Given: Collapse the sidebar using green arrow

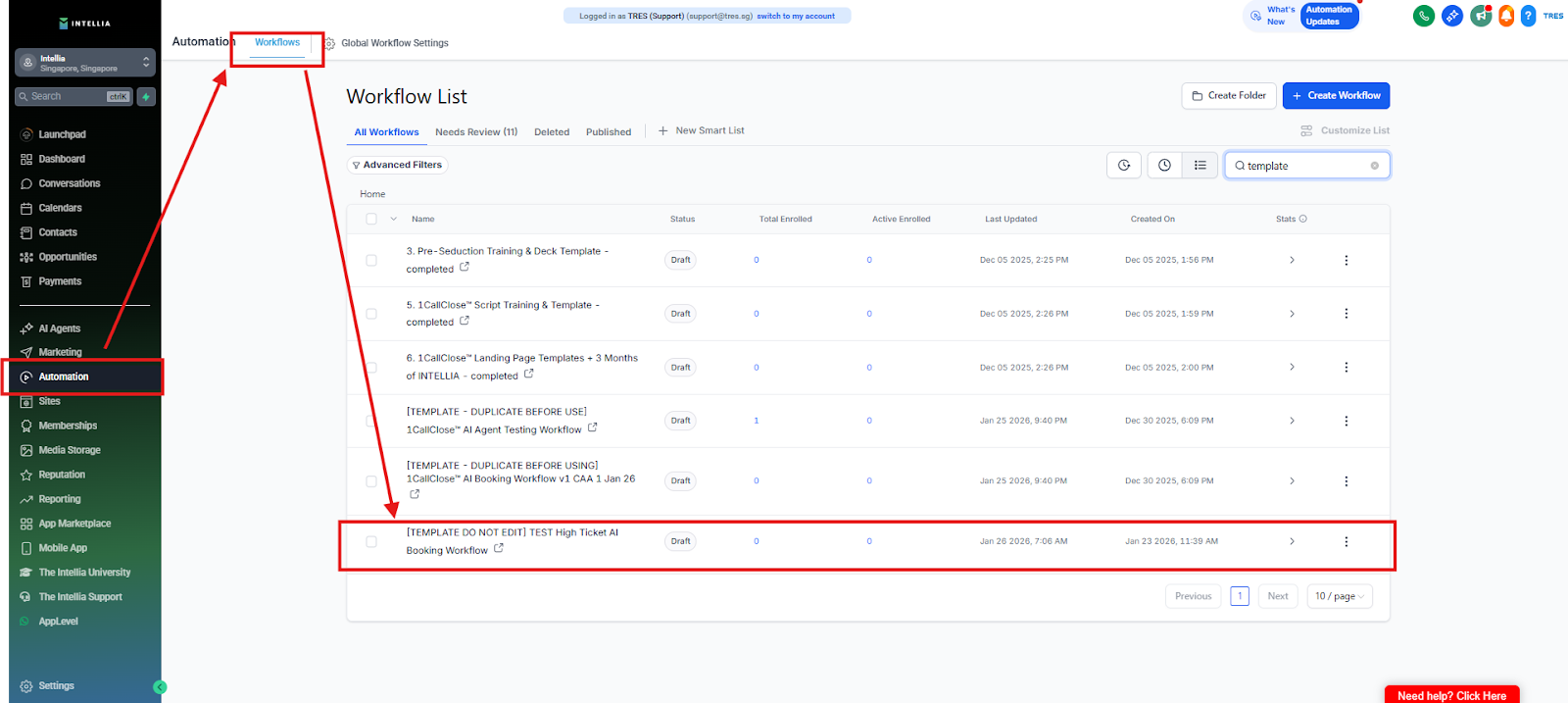Looking at the screenshot, I should 160,687.
